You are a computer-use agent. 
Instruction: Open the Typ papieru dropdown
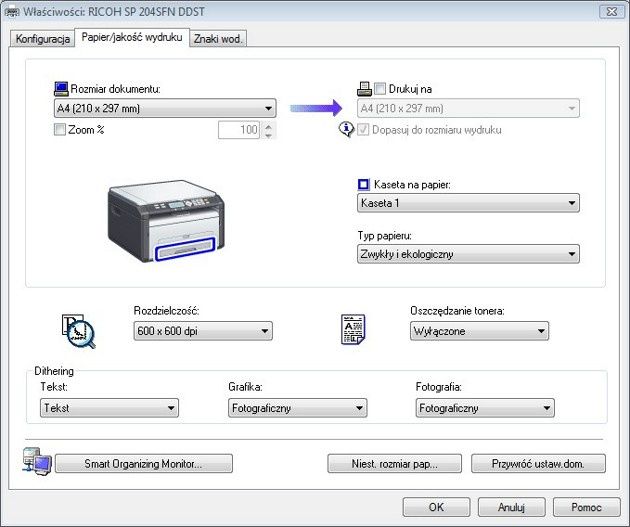click(468, 254)
